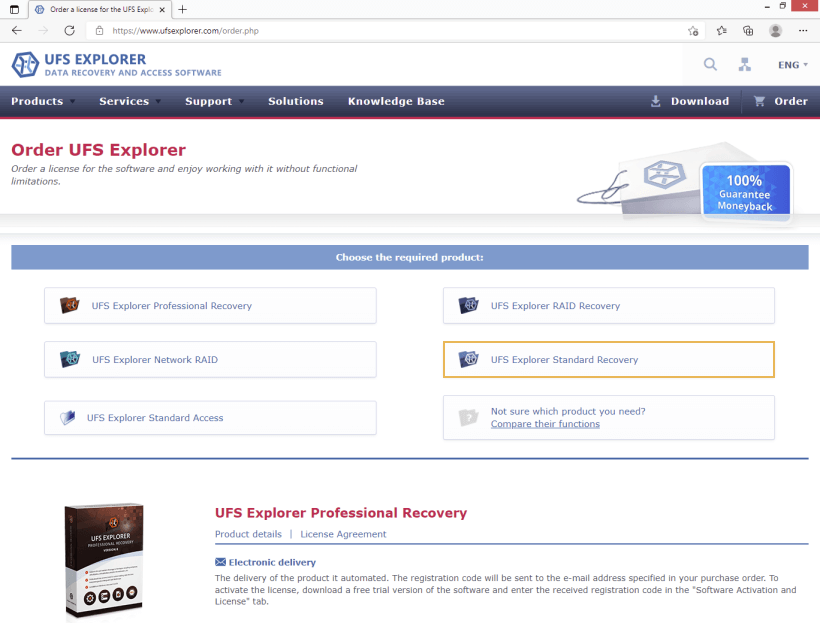Viewport: 820px width, 623px height.
Task: Open the Solutions menu item
Action: click(x=295, y=101)
